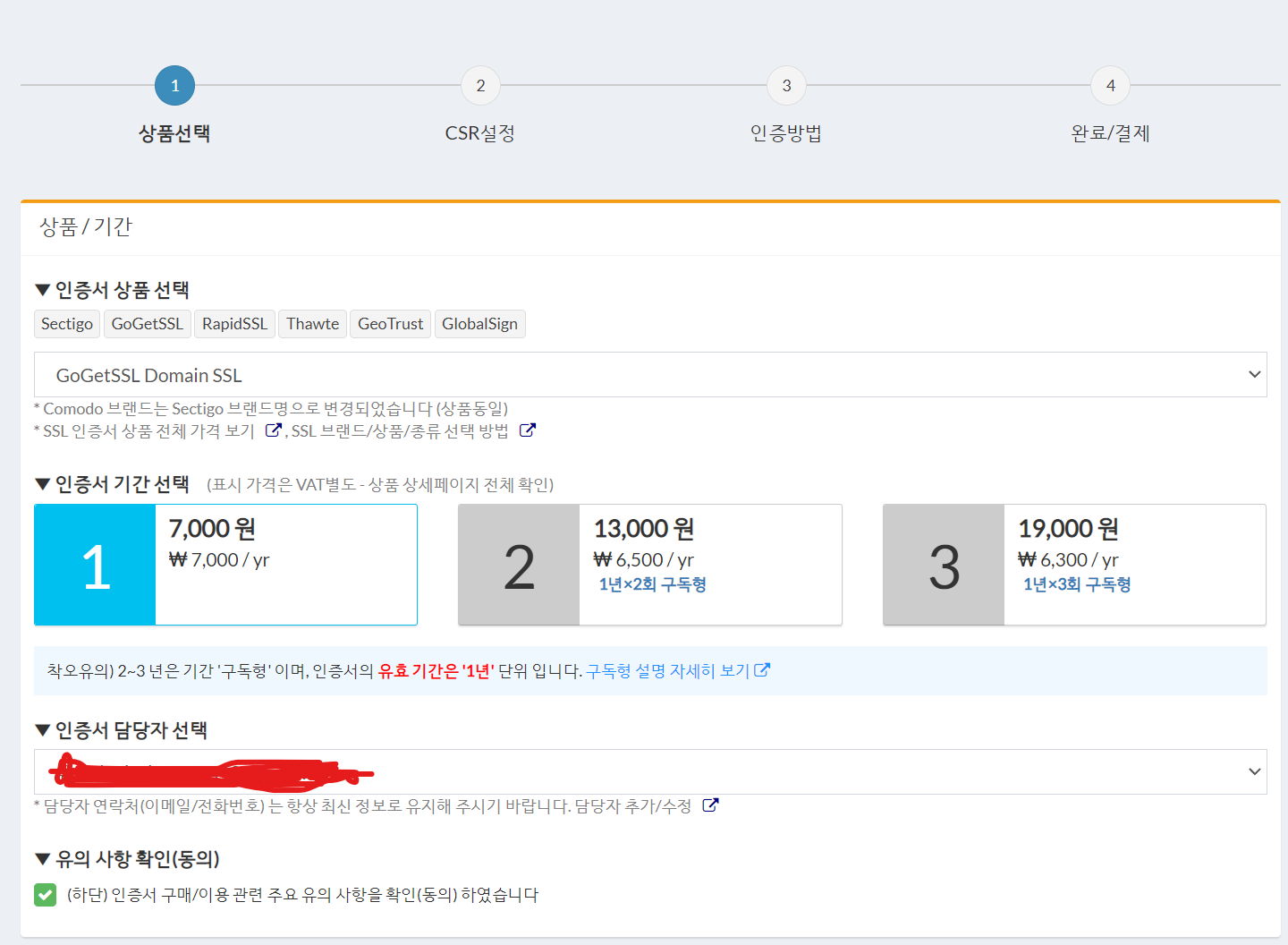This screenshot has height=945, width=1288.
Task: Click step 4 circle for 완료/결제
Action: pyautogui.click(x=1111, y=86)
